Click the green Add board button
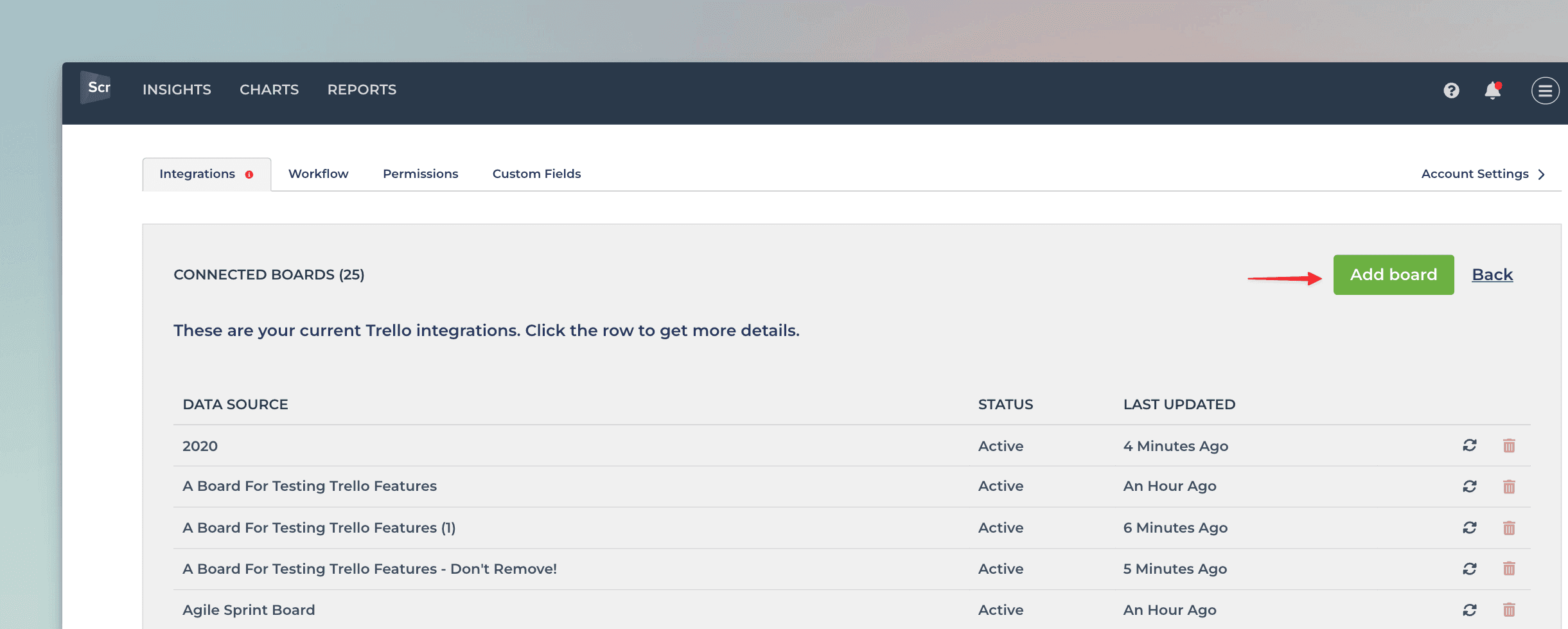The height and width of the screenshot is (629, 1568). [1393, 275]
